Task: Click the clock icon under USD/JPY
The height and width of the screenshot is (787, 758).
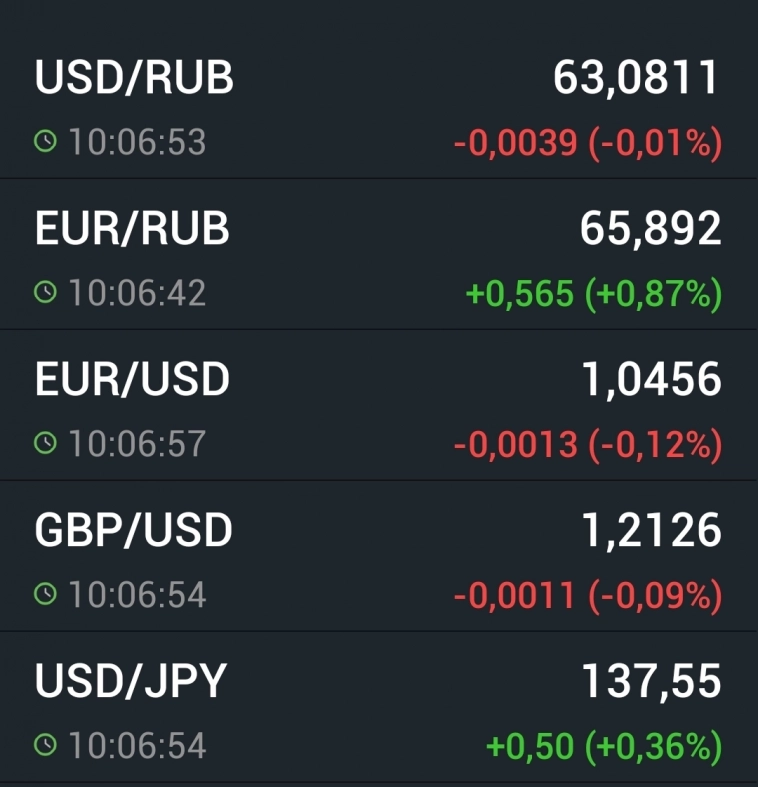Action: pyautogui.click(x=45, y=745)
